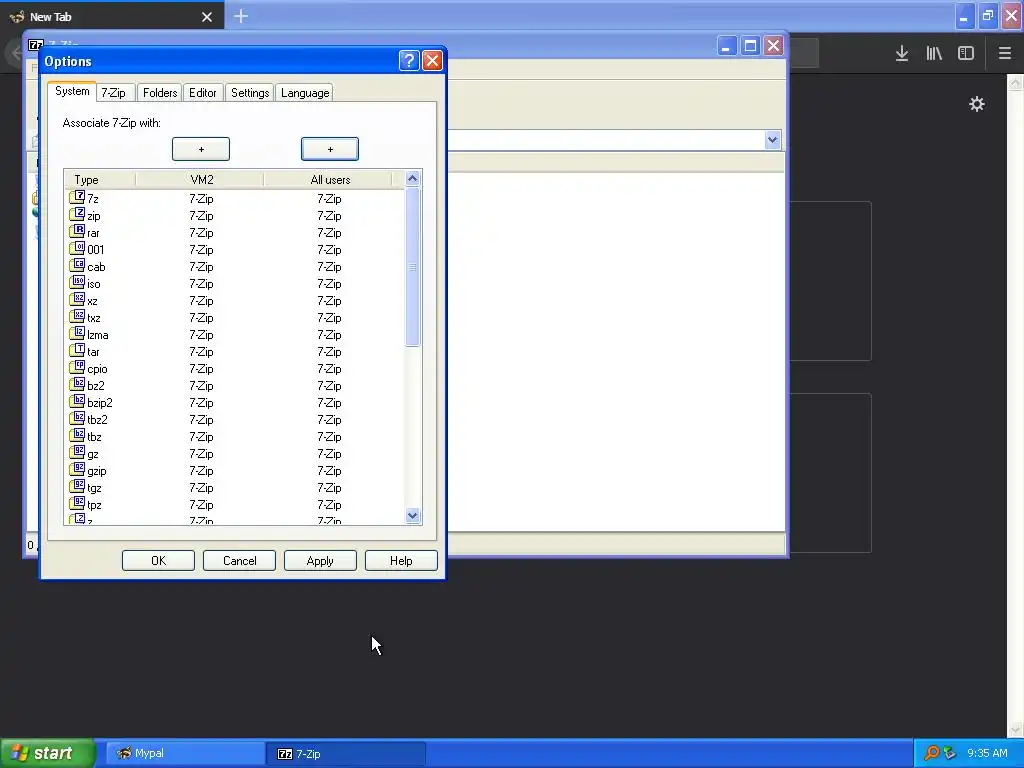Select the 001 file type icon
This screenshot has height=768, width=1024.
pos(77,248)
